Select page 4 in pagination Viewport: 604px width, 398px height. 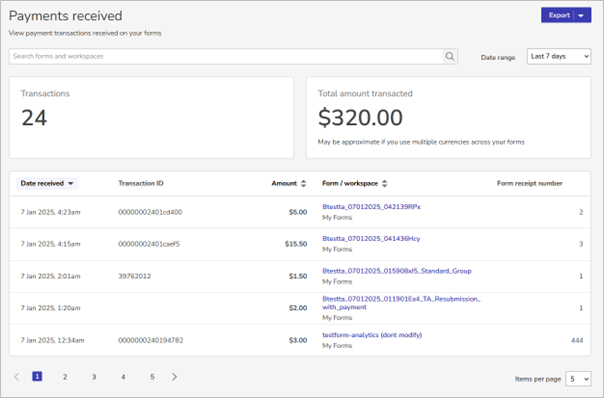point(123,377)
